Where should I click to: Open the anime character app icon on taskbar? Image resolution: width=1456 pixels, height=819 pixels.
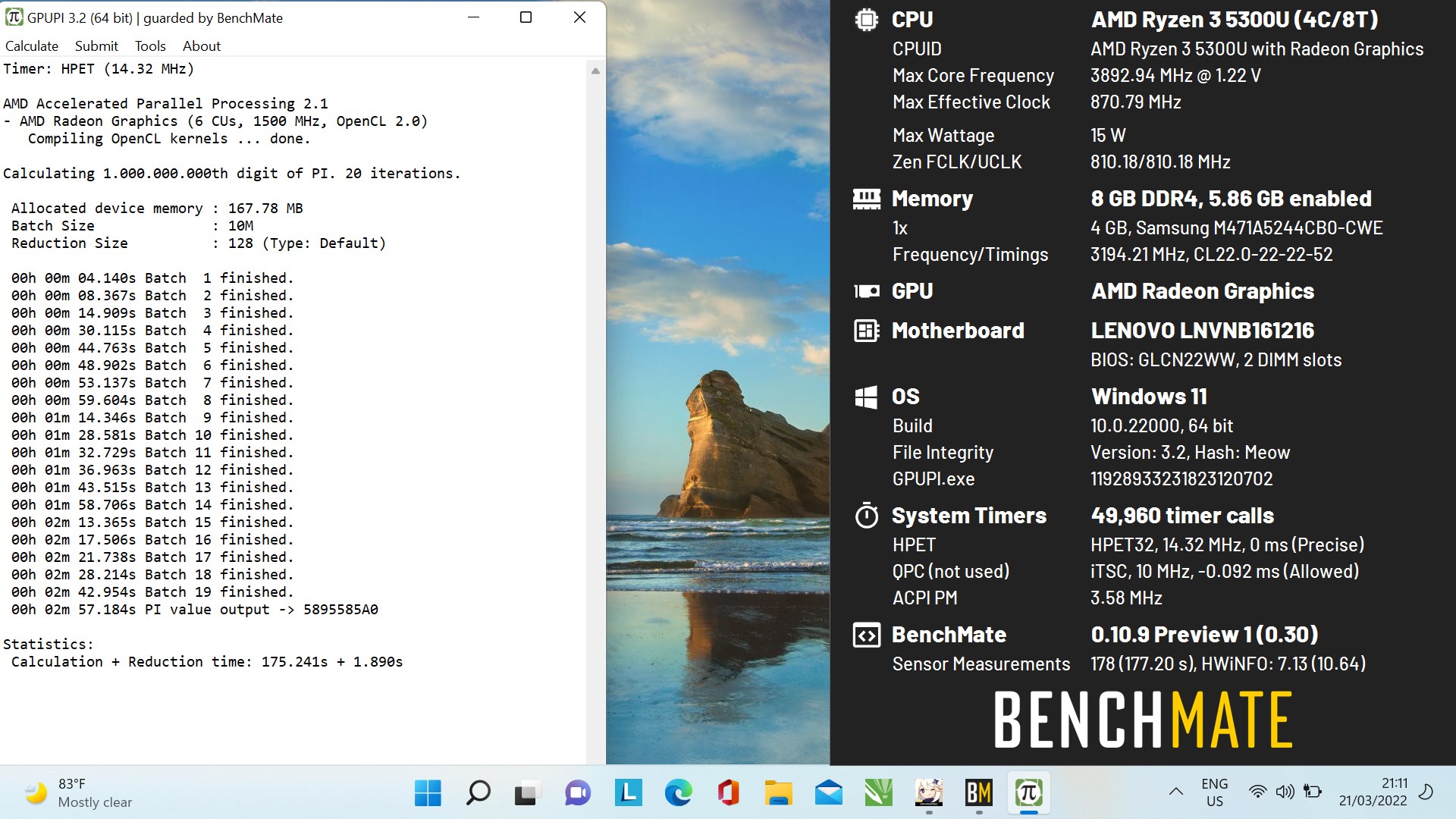click(x=928, y=793)
